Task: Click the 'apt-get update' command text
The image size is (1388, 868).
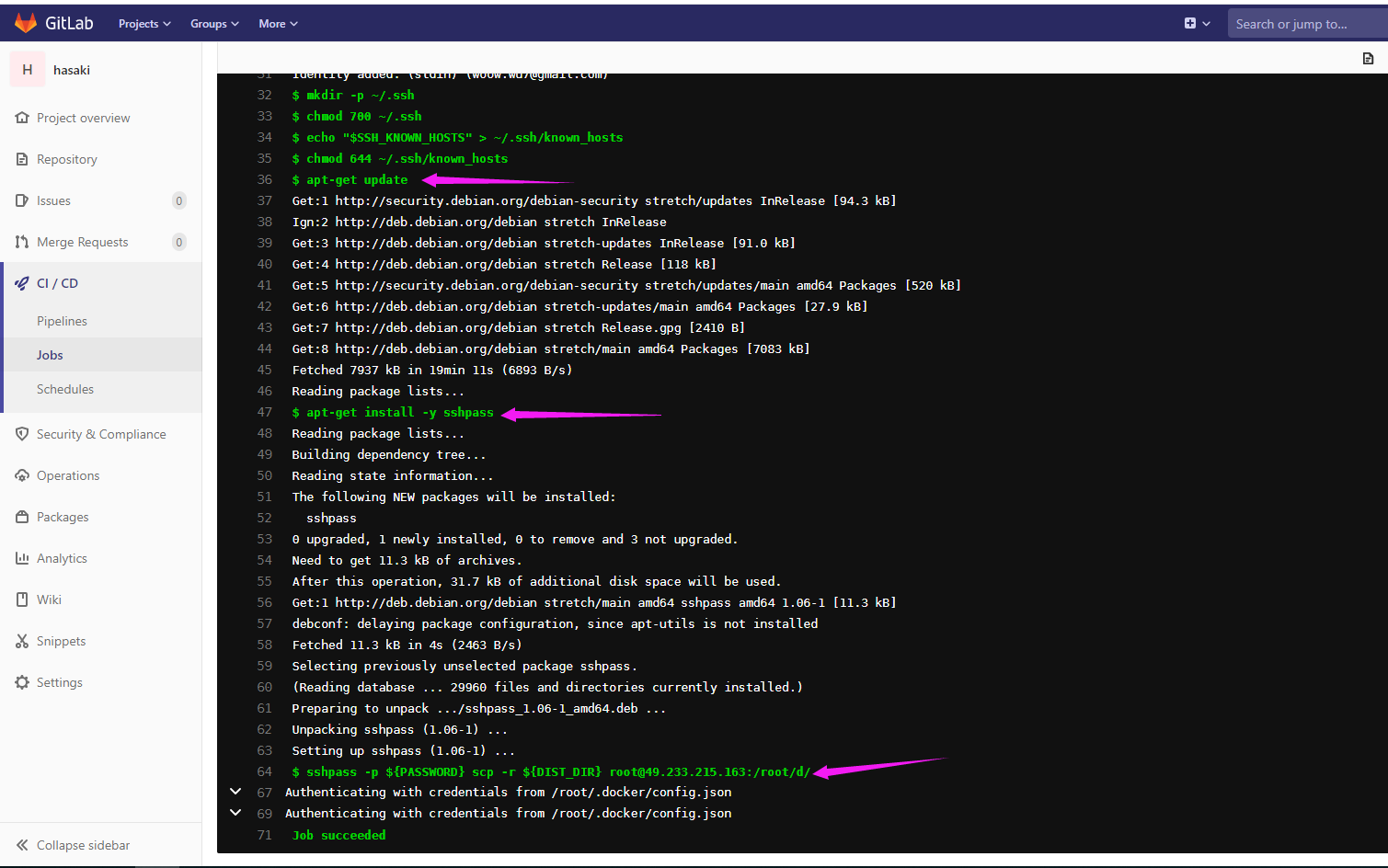Action: click(x=357, y=179)
